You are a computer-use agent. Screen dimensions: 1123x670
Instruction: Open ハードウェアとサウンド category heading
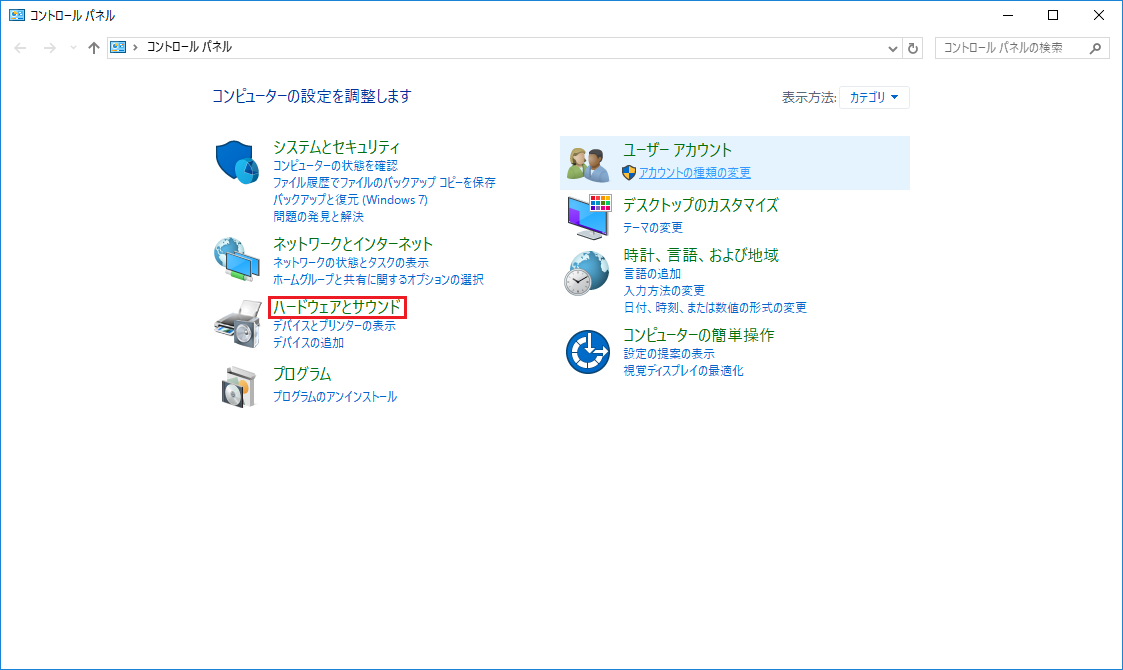(x=337, y=307)
